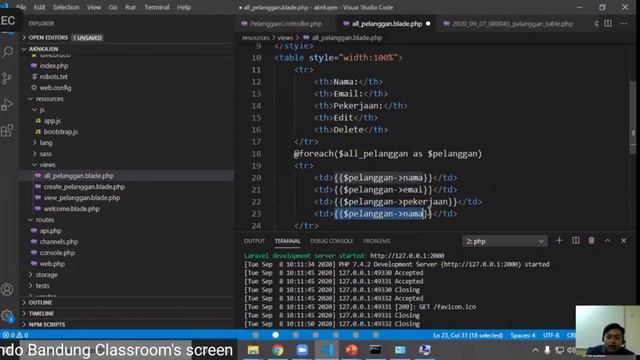Open welcome.blade.php in explorer
The height and width of the screenshot is (360, 640).
pos(71,209)
